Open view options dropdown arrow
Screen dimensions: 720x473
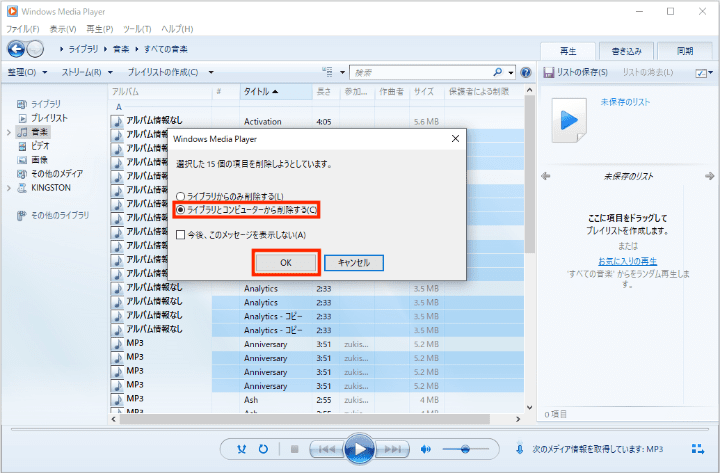[342, 72]
